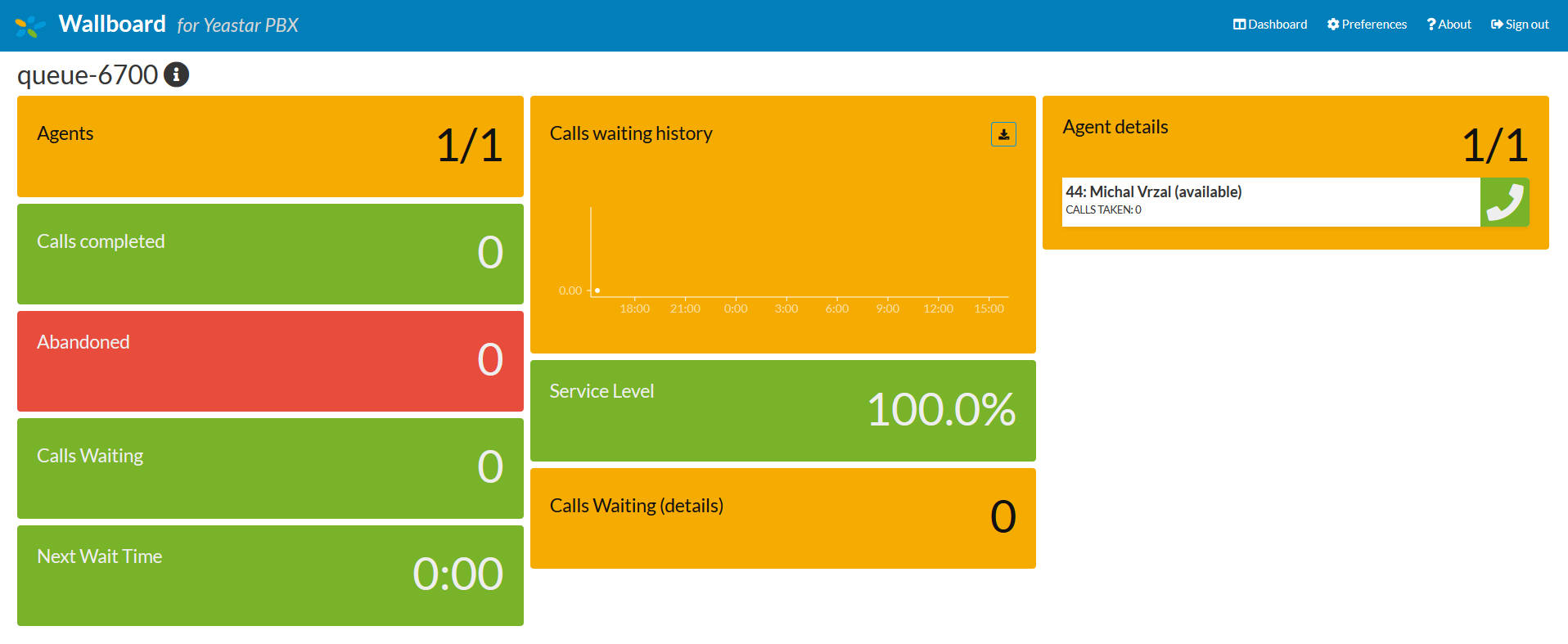Viewport: 1568px width, 644px height.
Task: Open queue-6700 info icon
Action: pyautogui.click(x=176, y=74)
